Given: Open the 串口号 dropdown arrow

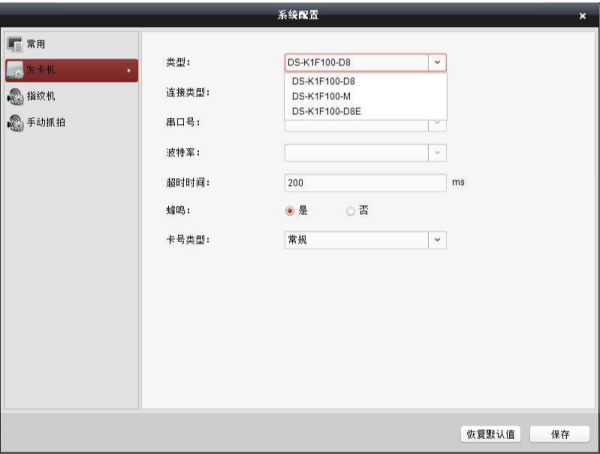Looking at the screenshot, I should [437, 125].
